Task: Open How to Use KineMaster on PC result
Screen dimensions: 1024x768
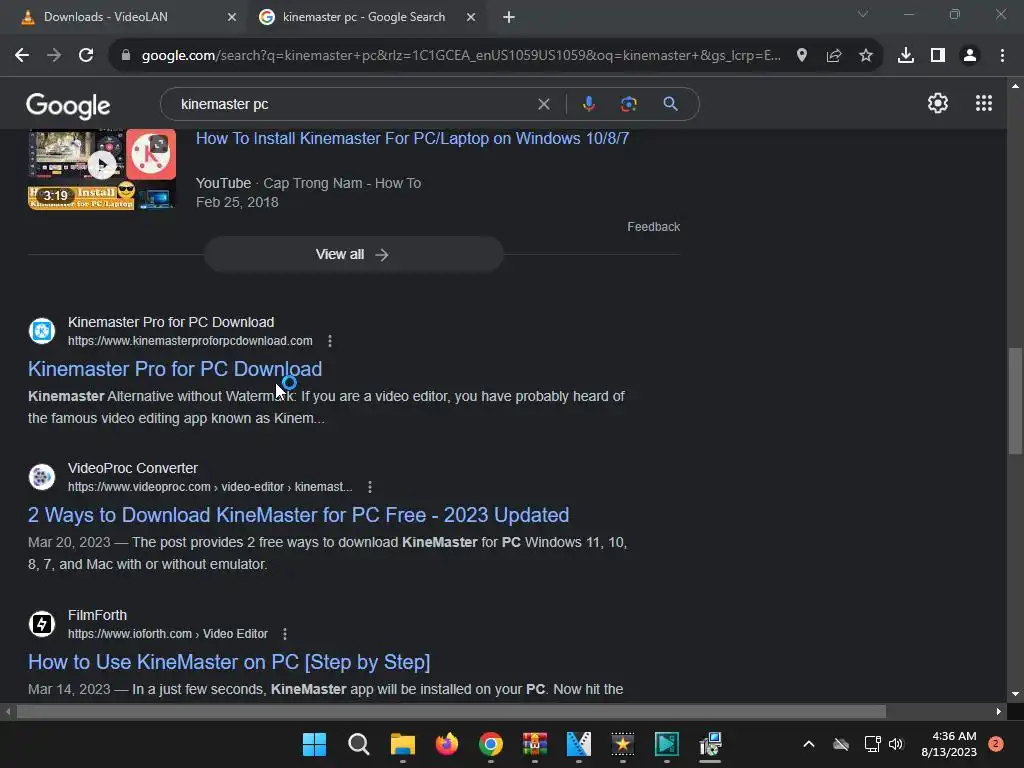Action: click(x=229, y=662)
